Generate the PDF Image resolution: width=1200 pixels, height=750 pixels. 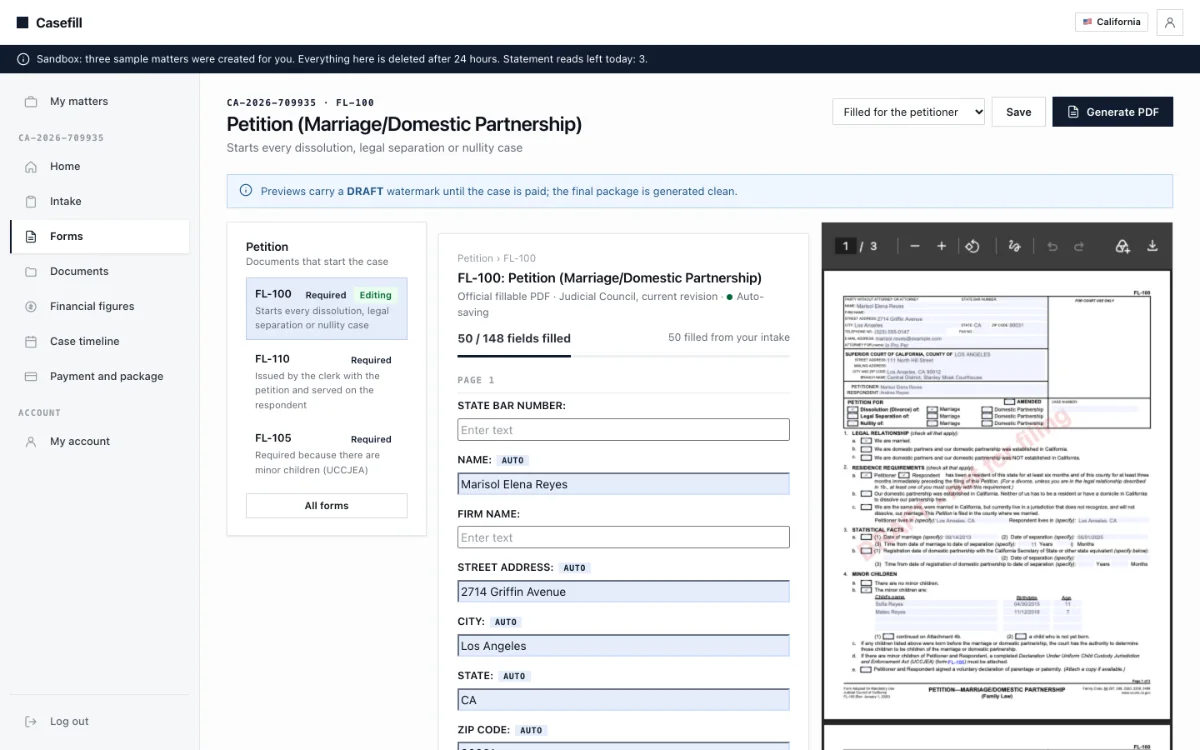point(1112,112)
